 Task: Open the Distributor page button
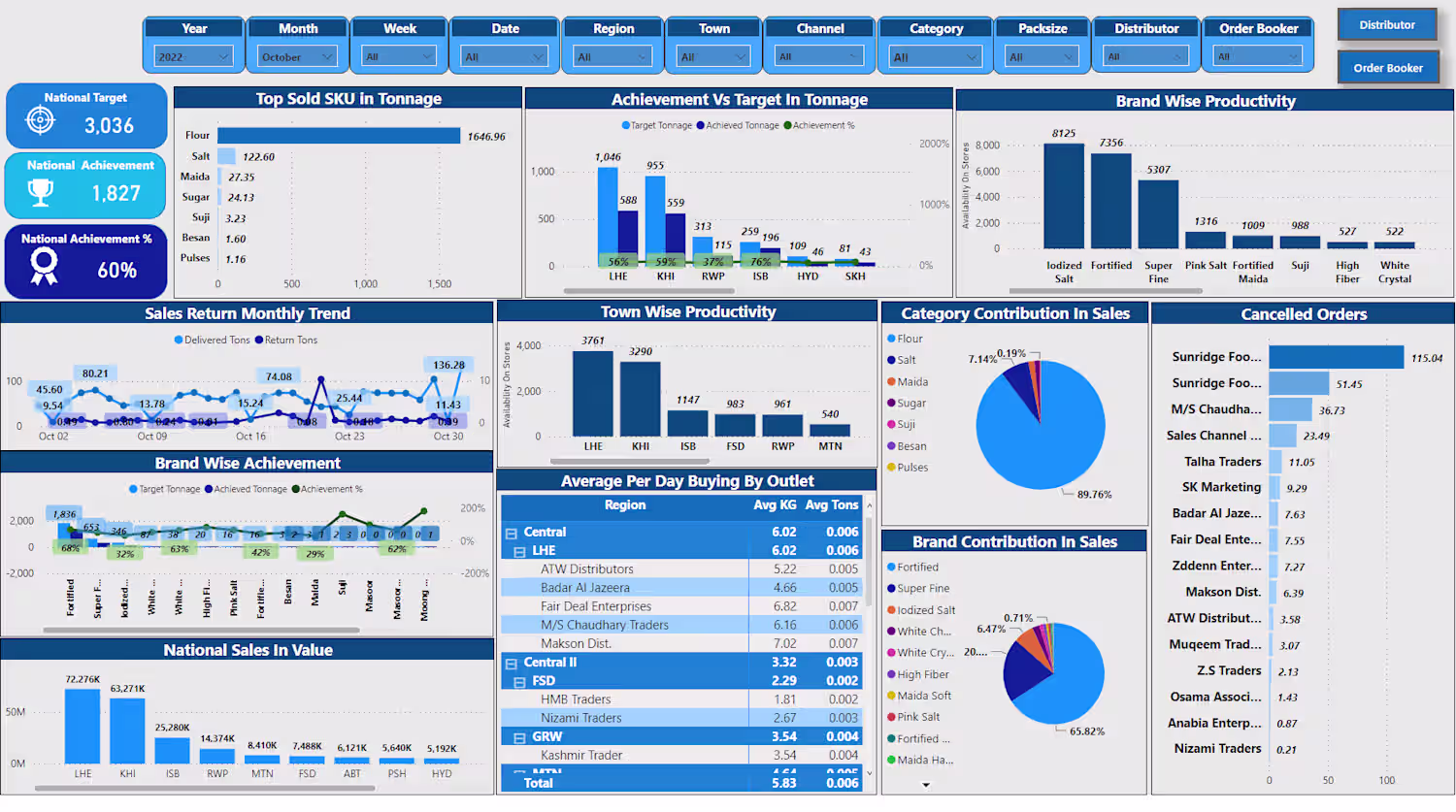click(1387, 25)
